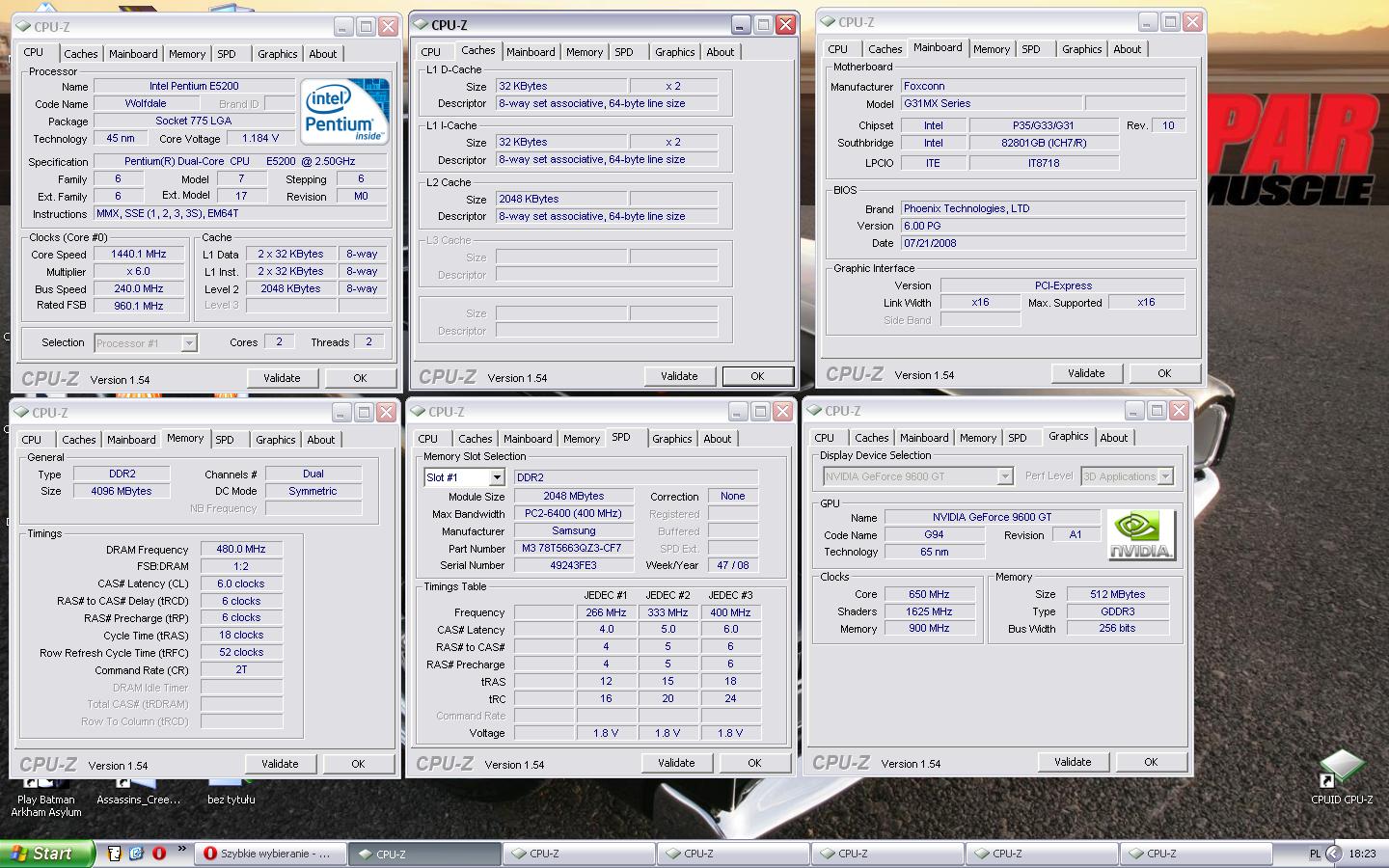Viewport: 1389px width, 868px height.
Task: Click the memory manufacturer 'Samsung'
Action: [x=574, y=530]
